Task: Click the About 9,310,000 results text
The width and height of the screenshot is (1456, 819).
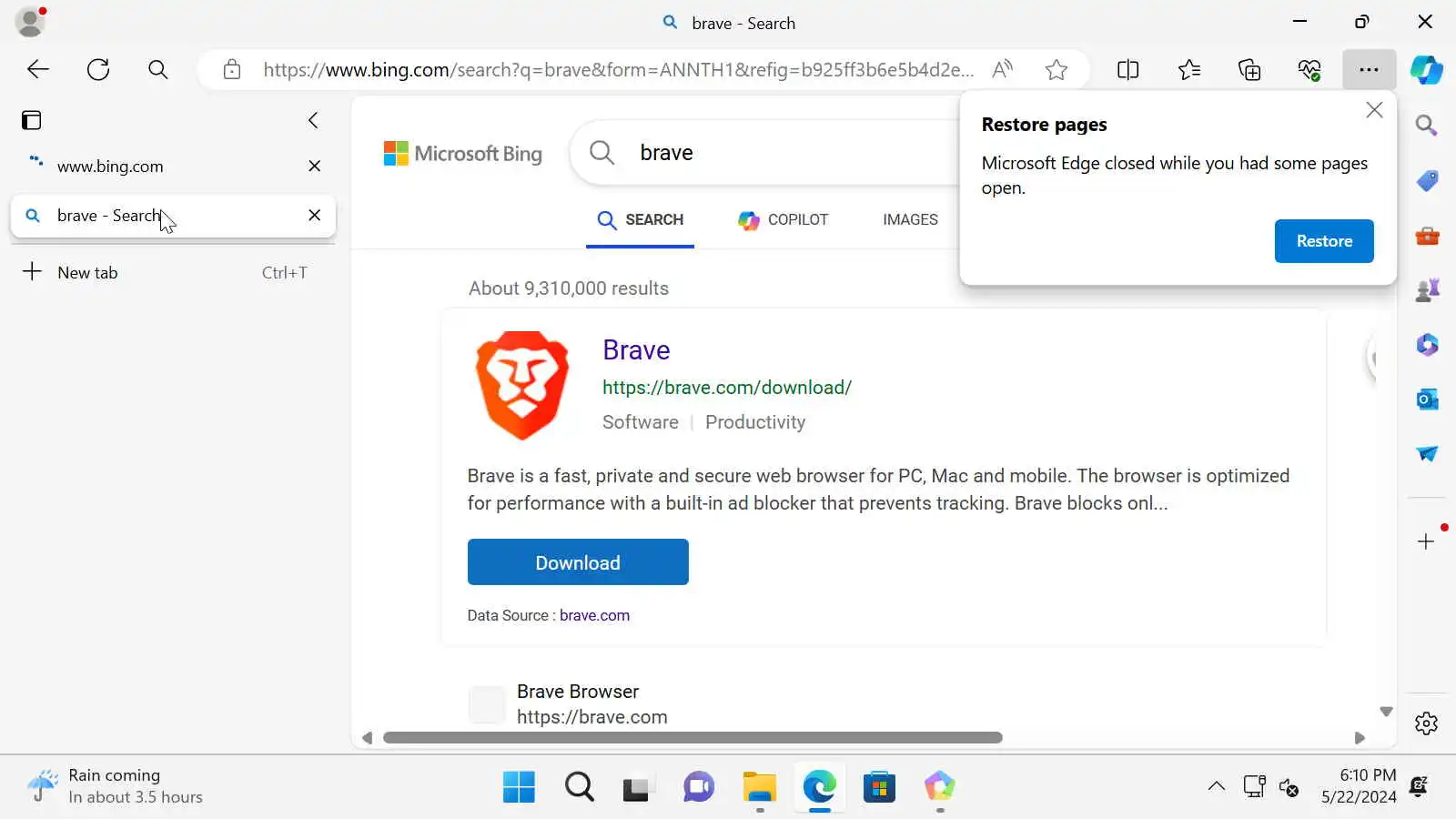Action: (x=569, y=288)
